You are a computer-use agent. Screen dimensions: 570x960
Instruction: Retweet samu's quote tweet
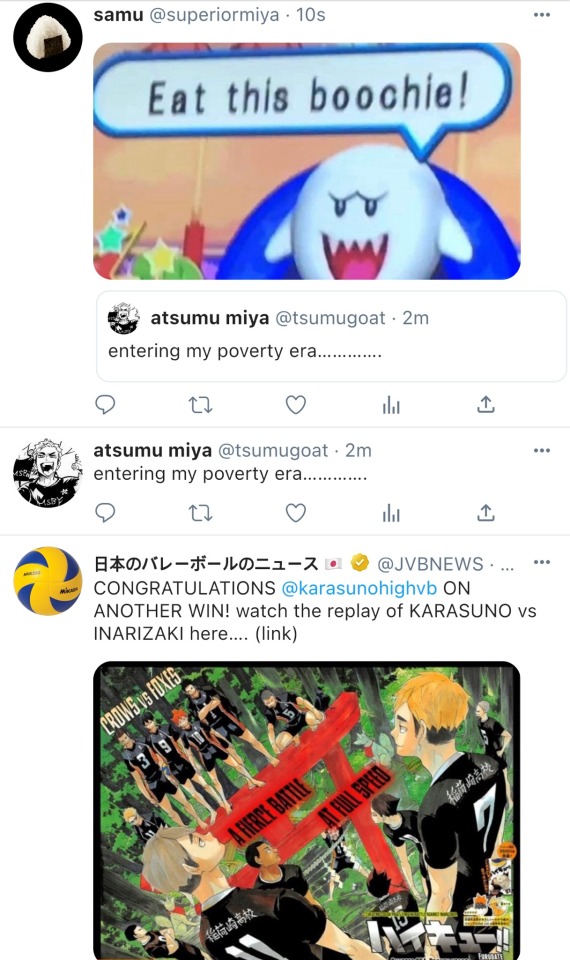click(x=200, y=405)
